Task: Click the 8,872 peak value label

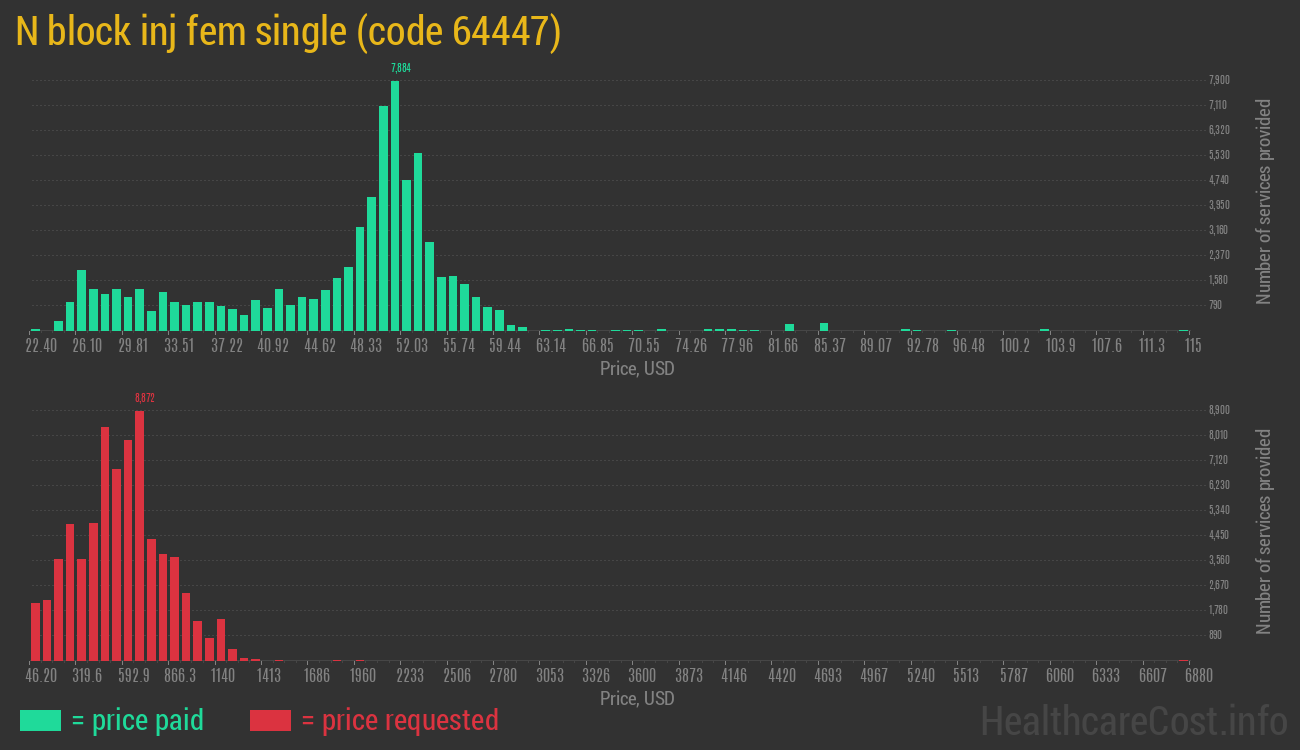Action: point(145,398)
